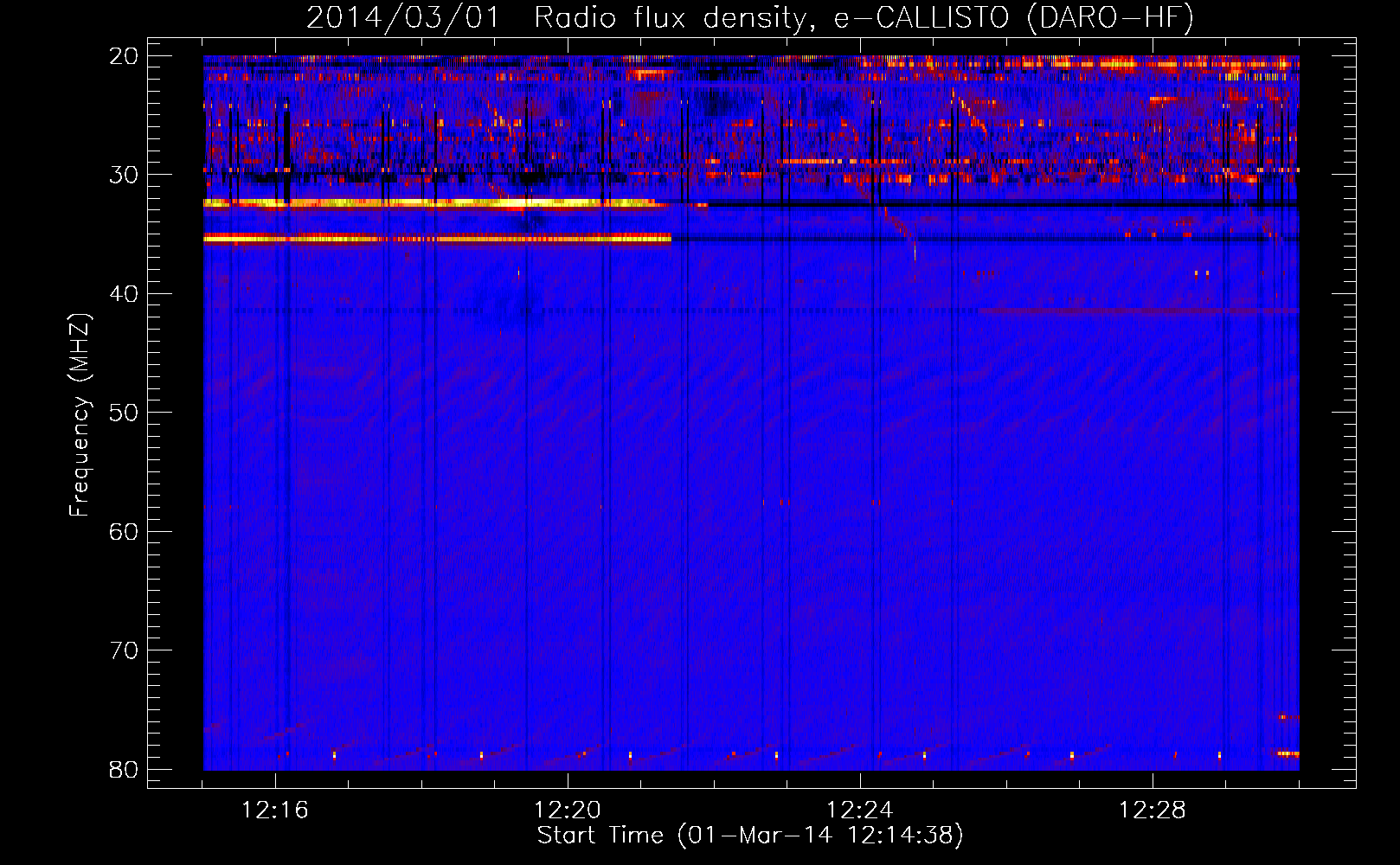Select the 12:24 time tick label
The image size is (1400, 865).
point(860,811)
